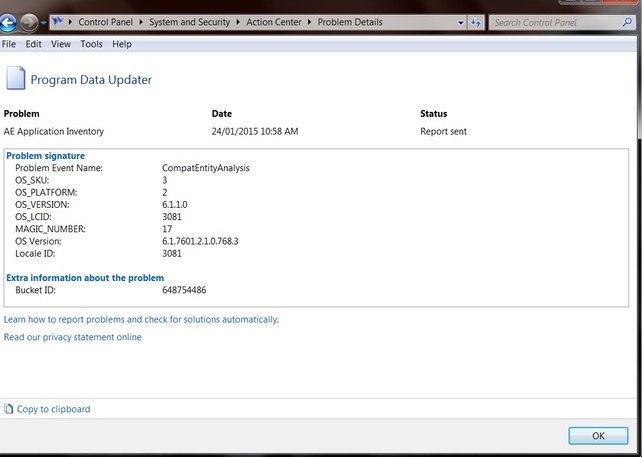The width and height of the screenshot is (642, 457).
Task: Click the Problem signature heading
Action: point(45,156)
